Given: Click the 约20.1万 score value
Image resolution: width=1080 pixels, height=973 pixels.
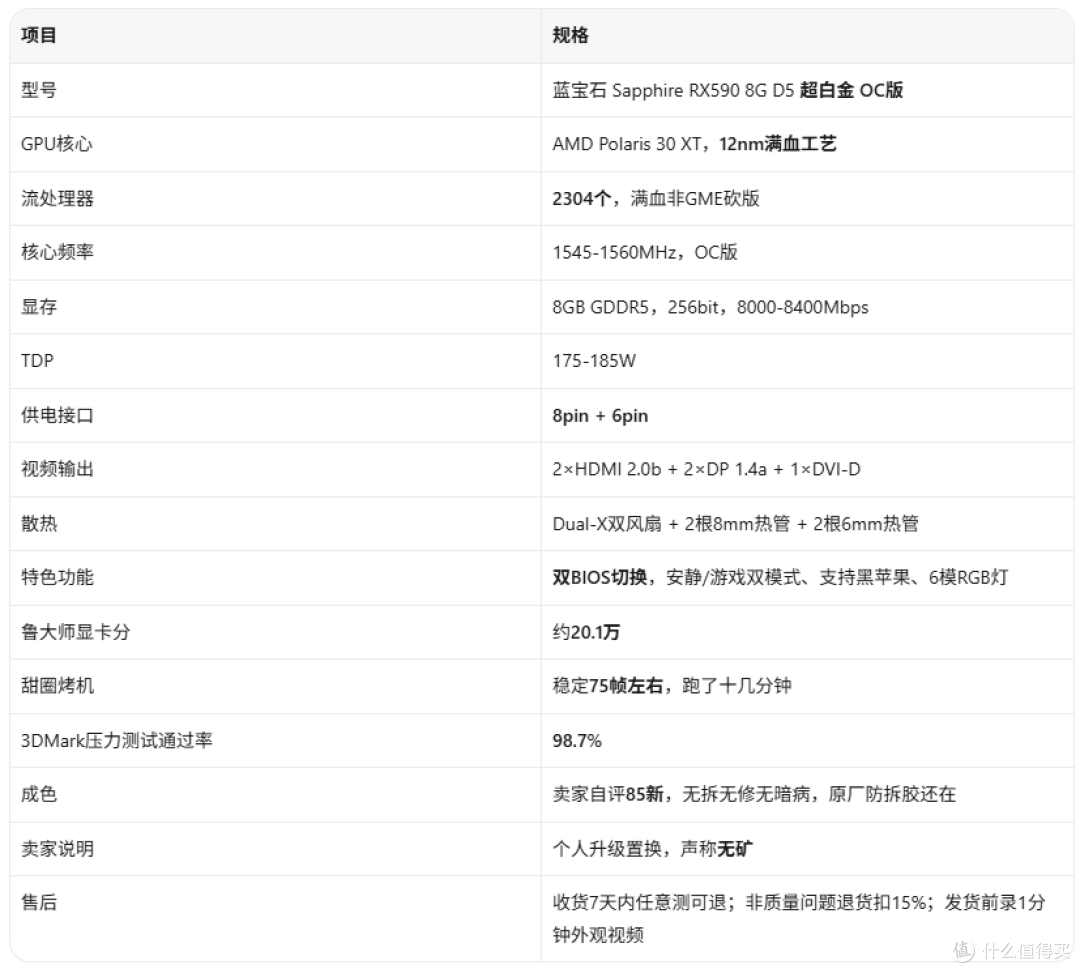Looking at the screenshot, I should coord(585,631).
